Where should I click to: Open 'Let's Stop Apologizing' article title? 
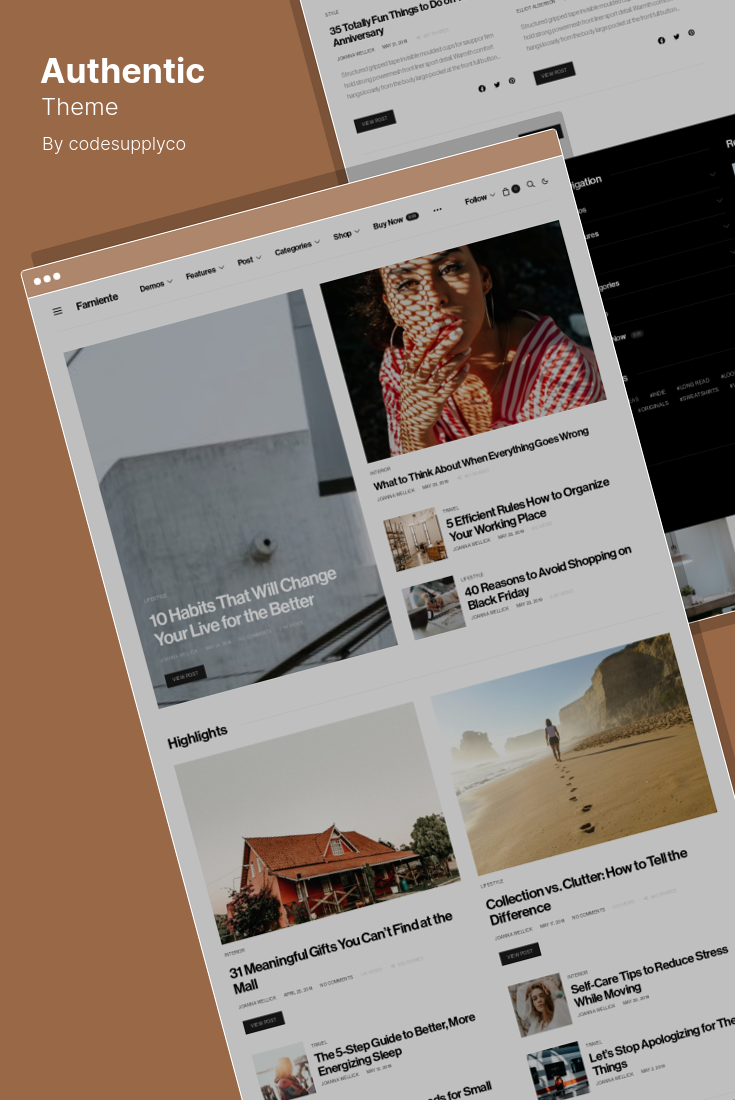tap(661, 1044)
